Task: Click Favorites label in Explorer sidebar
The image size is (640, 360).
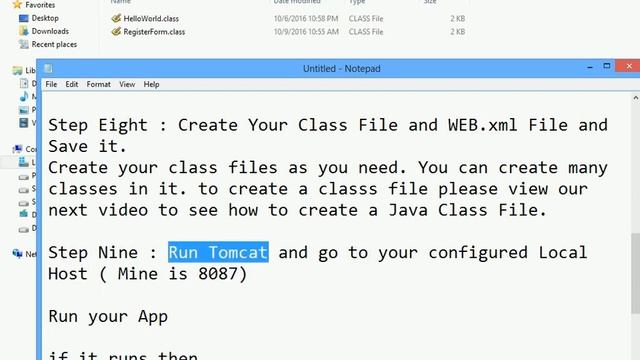Action: click(40, 5)
